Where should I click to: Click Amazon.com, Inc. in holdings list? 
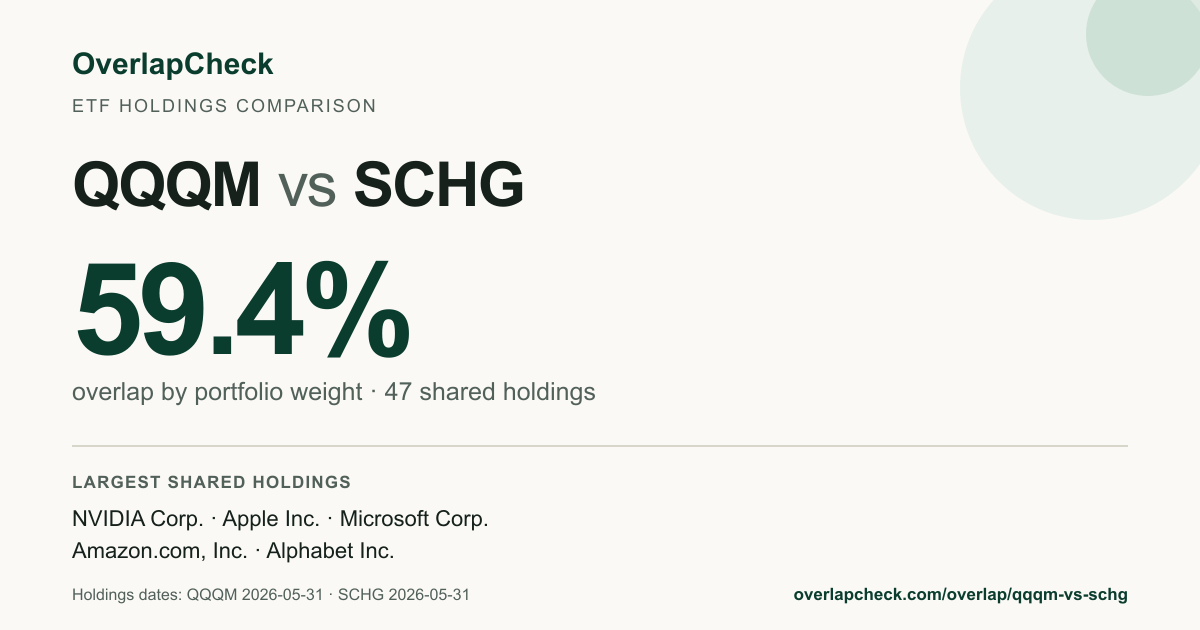tap(159, 551)
